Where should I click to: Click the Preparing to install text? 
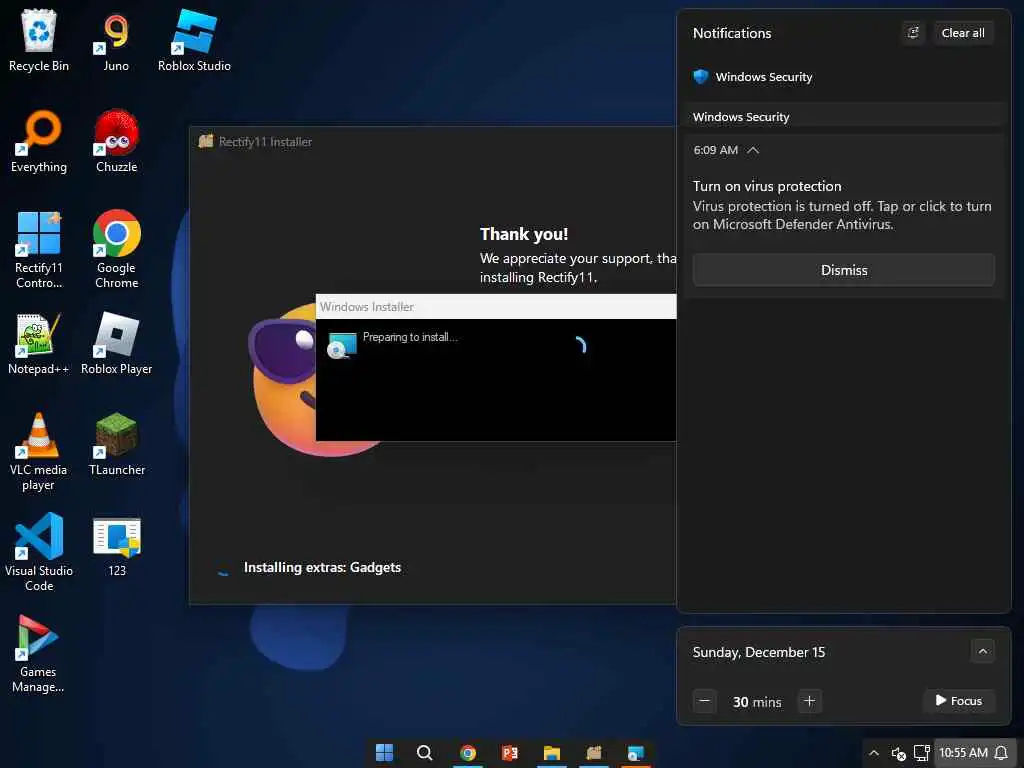tap(410, 337)
